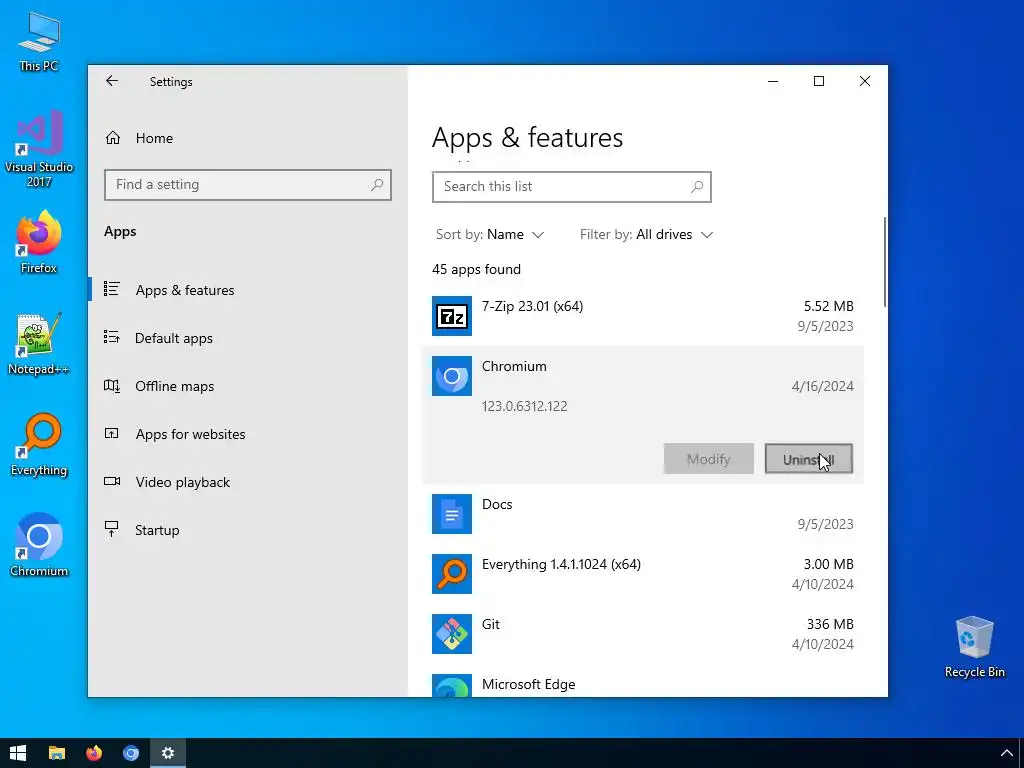The height and width of the screenshot is (768, 1024).
Task: Click the Offline maps map icon
Action: (112, 386)
